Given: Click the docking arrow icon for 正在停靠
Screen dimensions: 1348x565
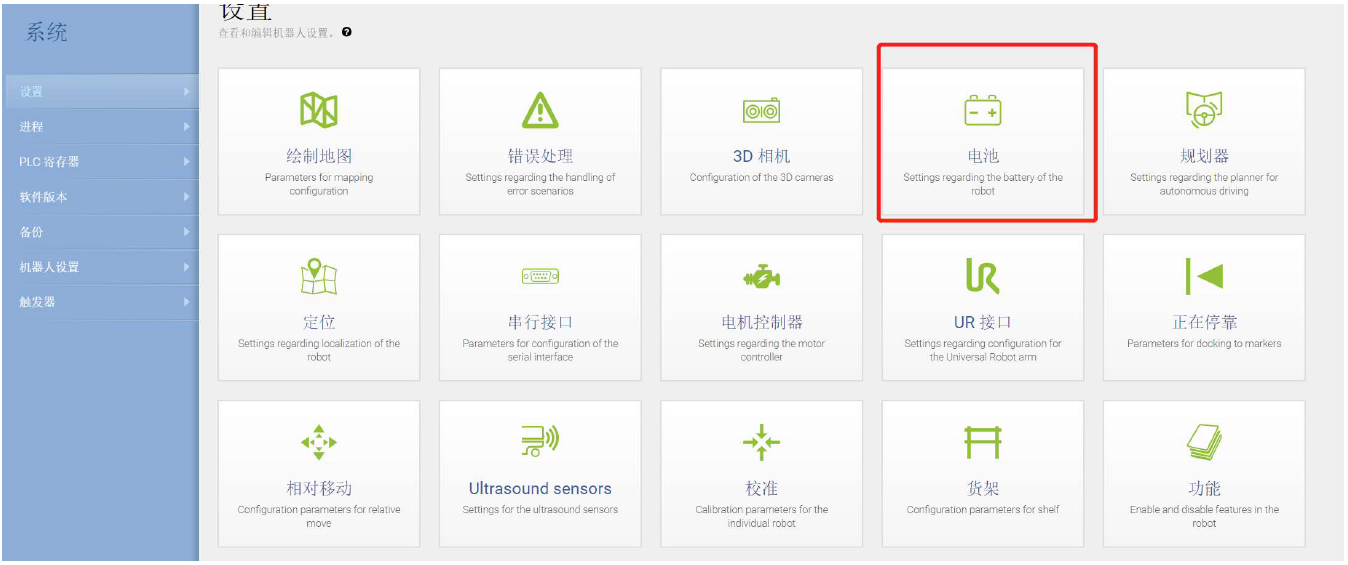Looking at the screenshot, I should [x=1203, y=276].
